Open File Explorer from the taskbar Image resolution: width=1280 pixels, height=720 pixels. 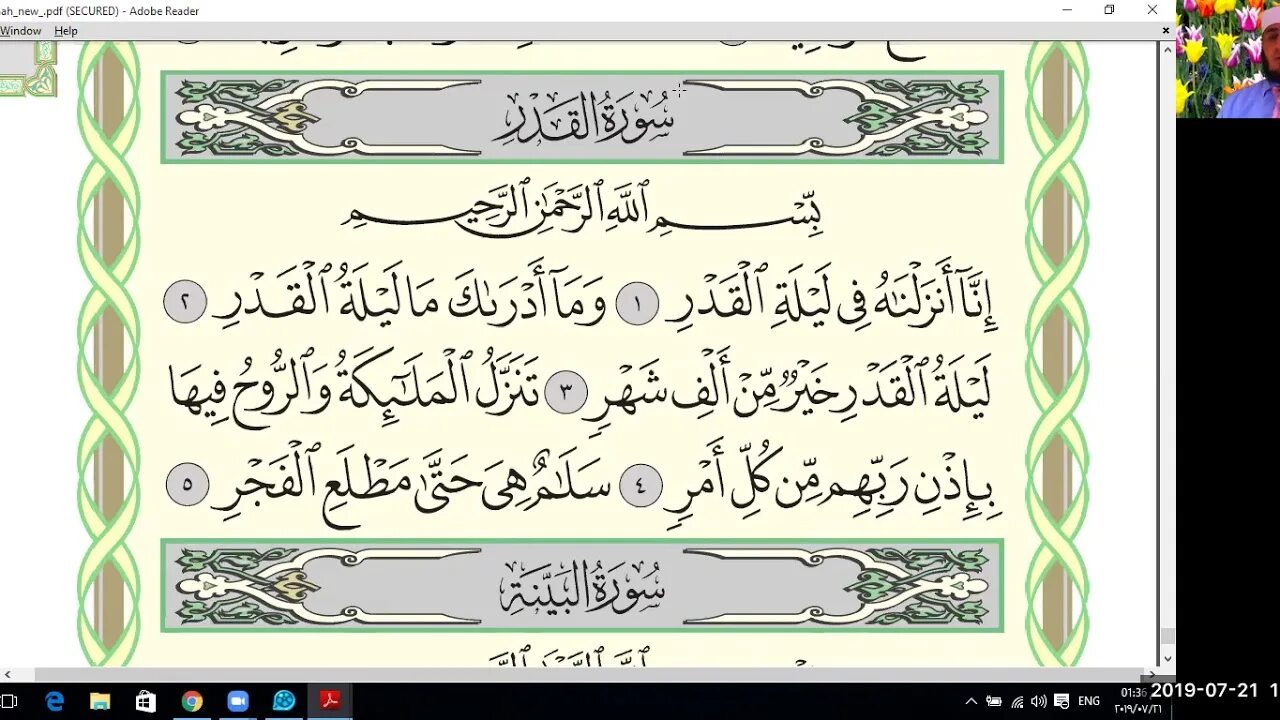(100, 701)
